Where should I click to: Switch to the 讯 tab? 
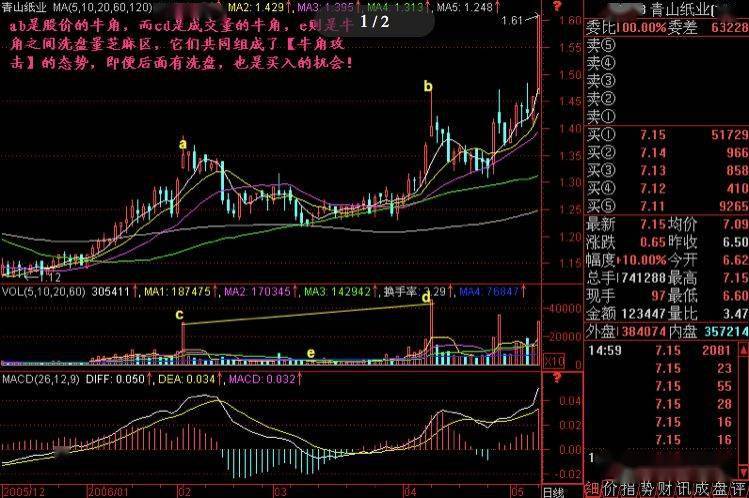(684, 488)
